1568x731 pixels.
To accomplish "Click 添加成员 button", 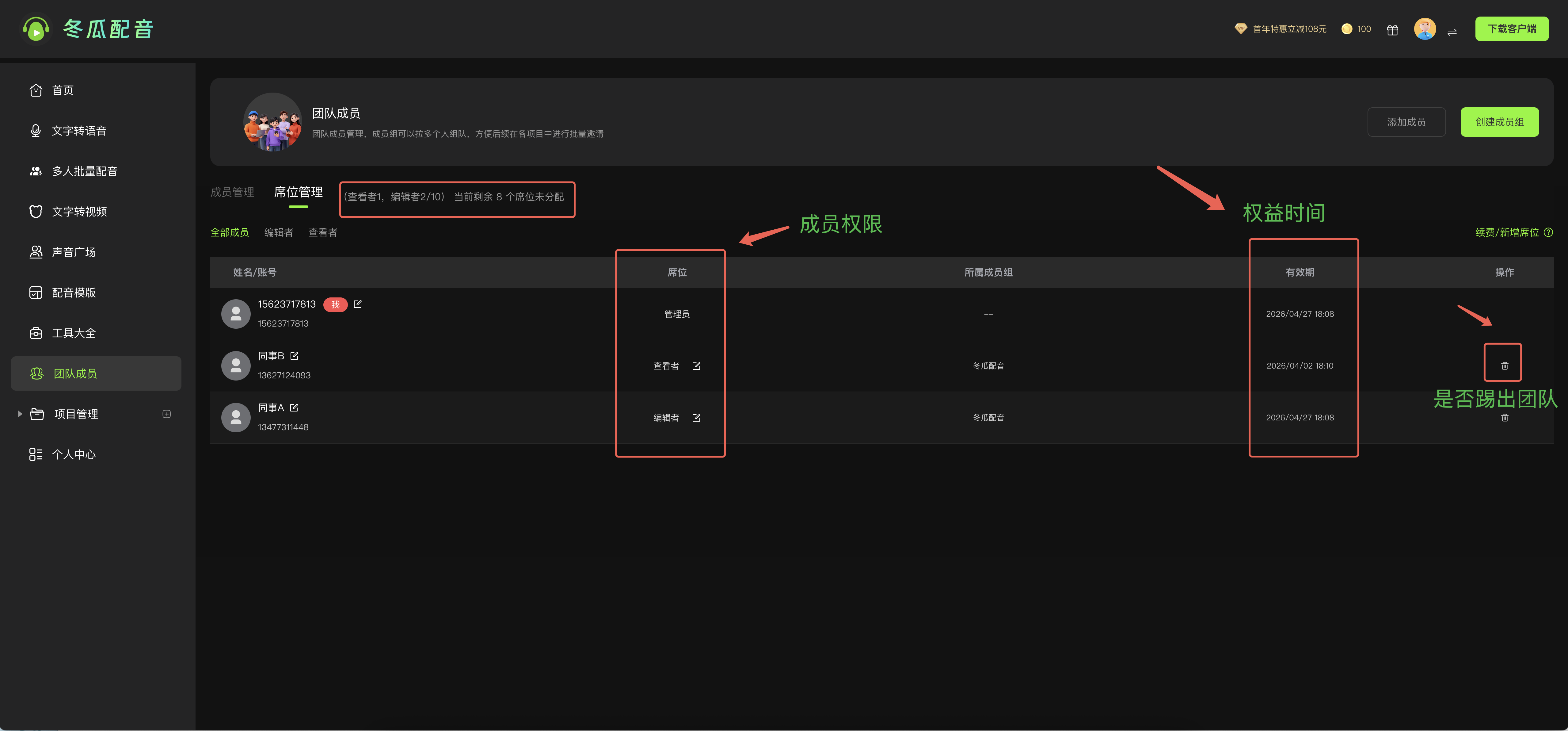I will click(1406, 122).
